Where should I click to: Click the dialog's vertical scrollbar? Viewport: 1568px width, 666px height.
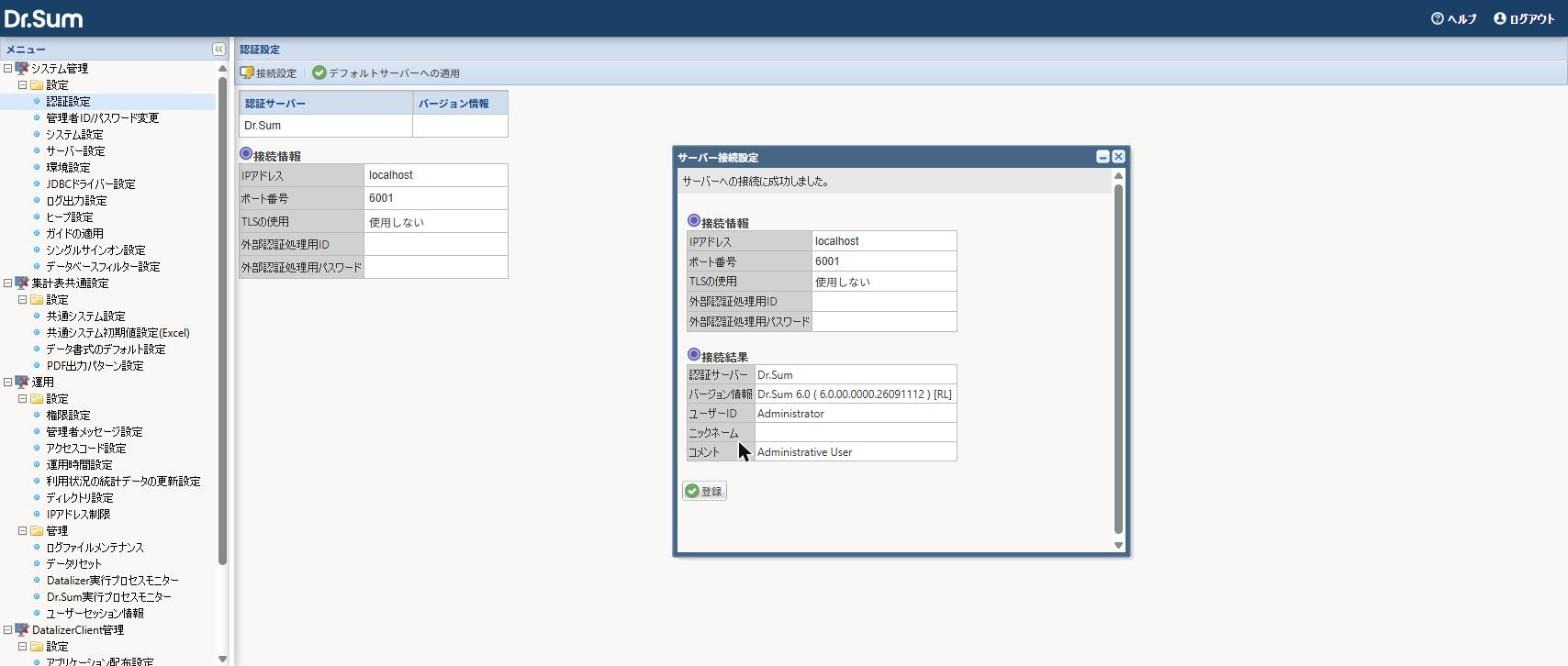point(1118,358)
